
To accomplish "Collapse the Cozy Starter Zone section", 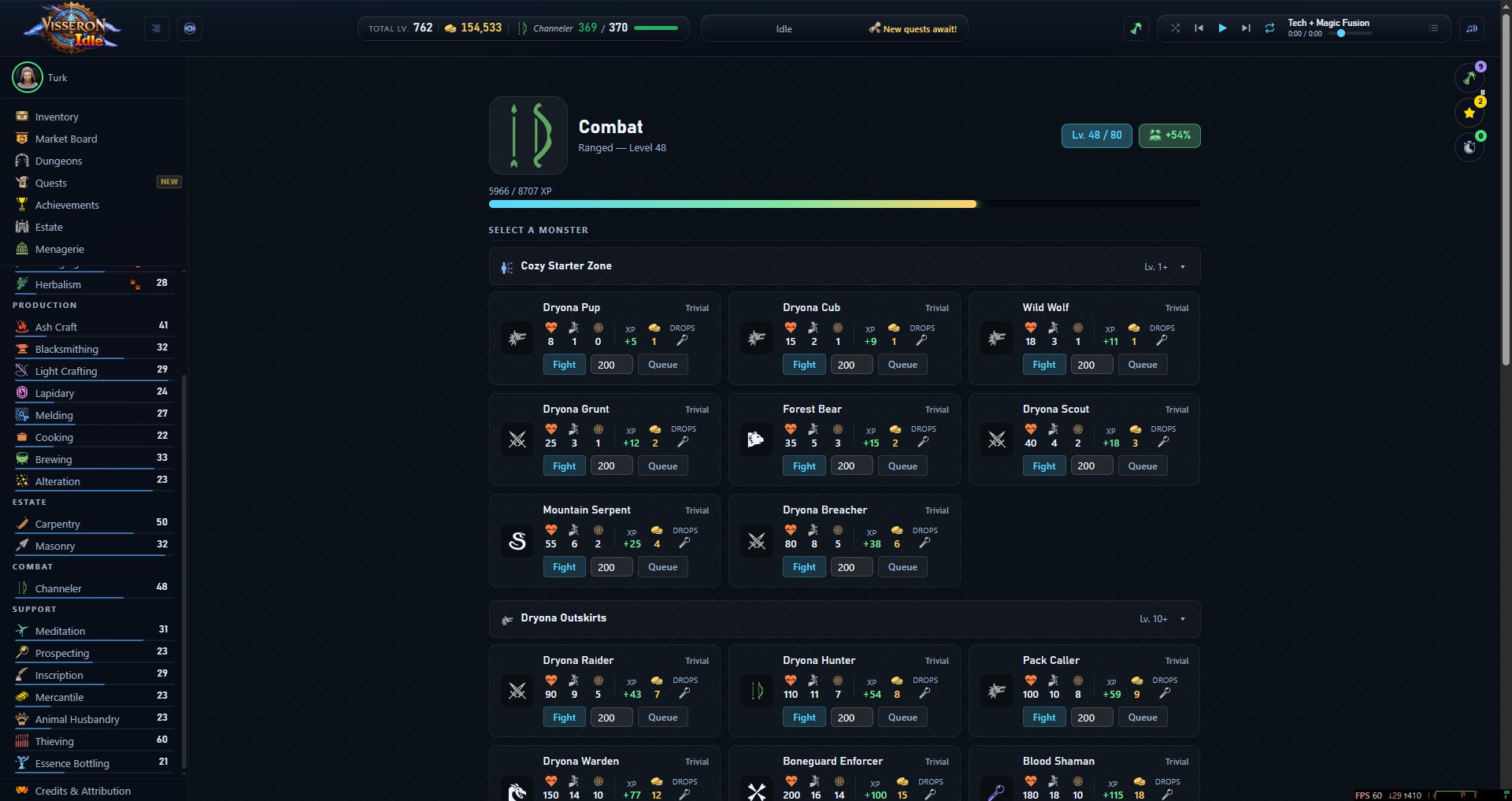I will pos(844,266).
